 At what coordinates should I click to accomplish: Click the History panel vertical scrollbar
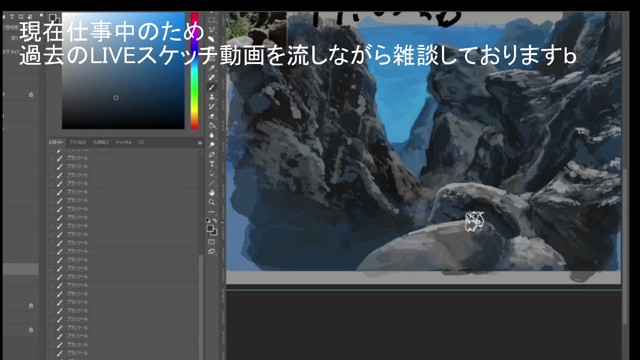tap(200, 253)
